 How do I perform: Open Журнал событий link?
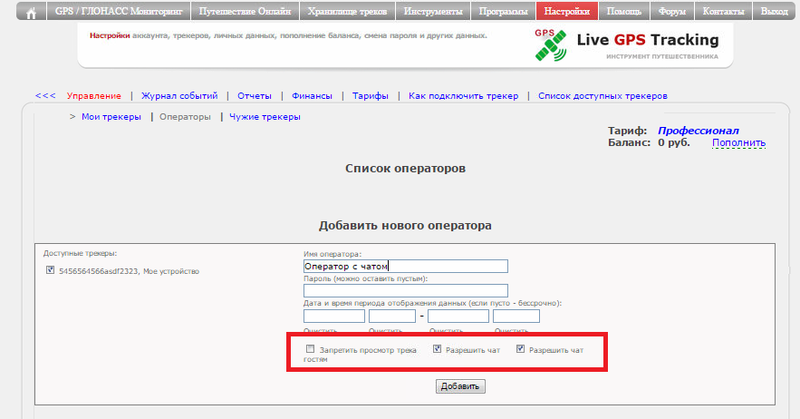click(x=179, y=96)
